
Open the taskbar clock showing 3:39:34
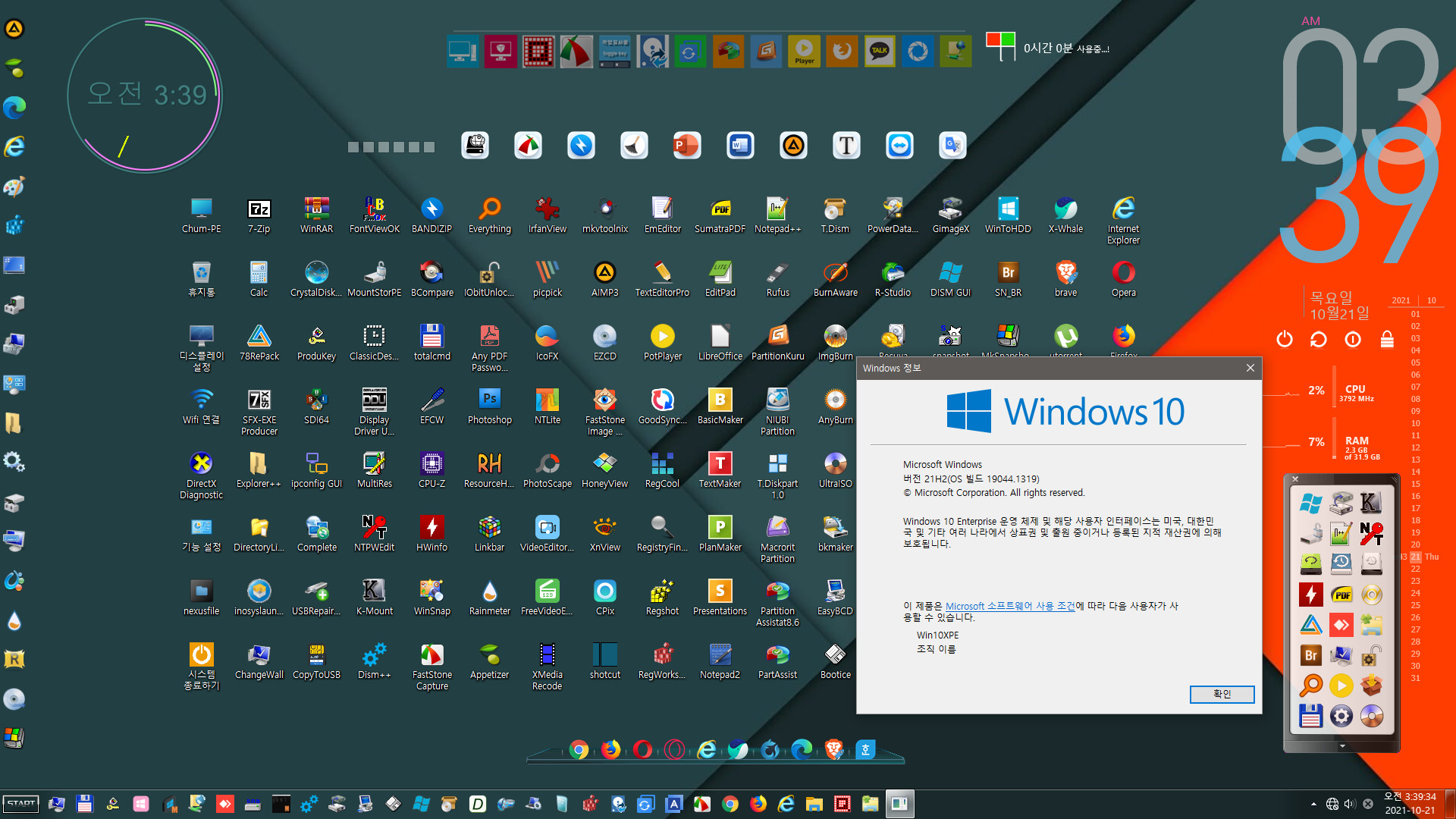coord(1410,803)
